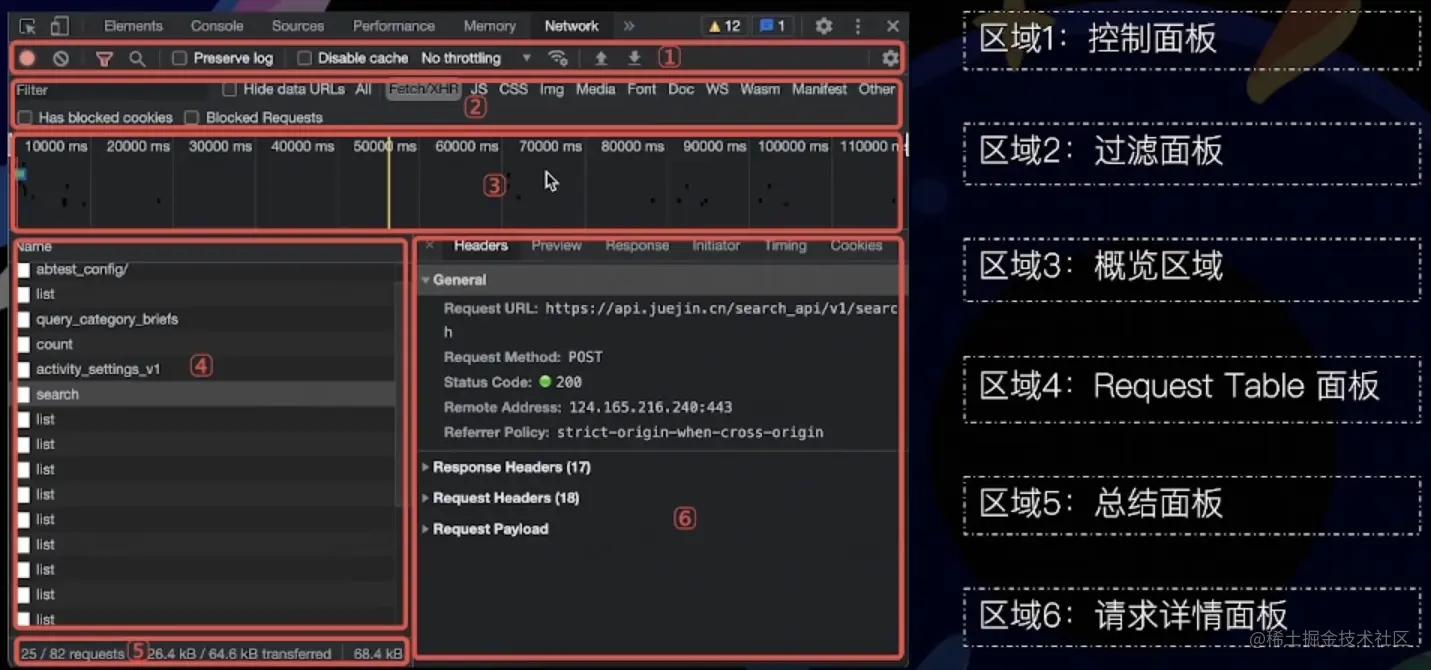The height and width of the screenshot is (670, 1431).
Task: Export HAR file download arrow icon
Action: [634, 58]
